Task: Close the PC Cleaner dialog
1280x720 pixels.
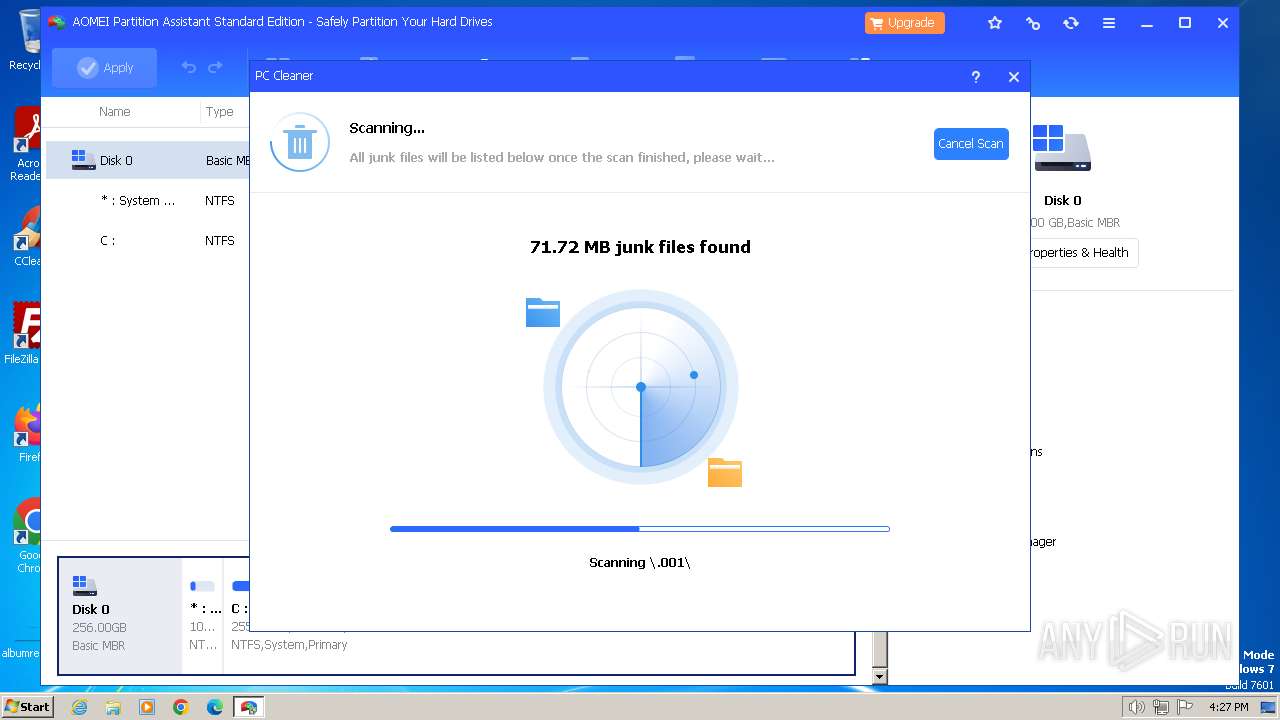Action: (x=1014, y=77)
